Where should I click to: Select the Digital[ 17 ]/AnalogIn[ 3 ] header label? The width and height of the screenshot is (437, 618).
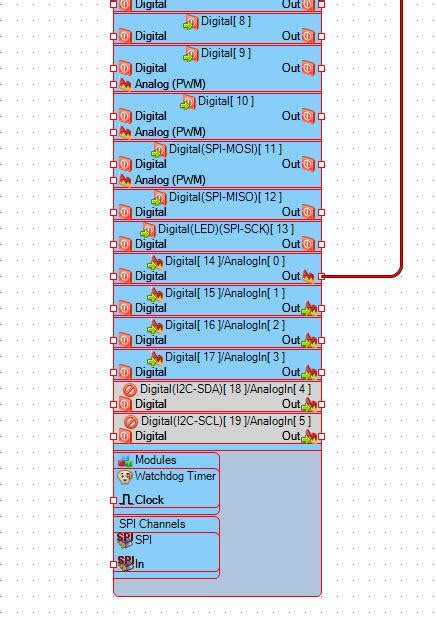tap(225, 357)
